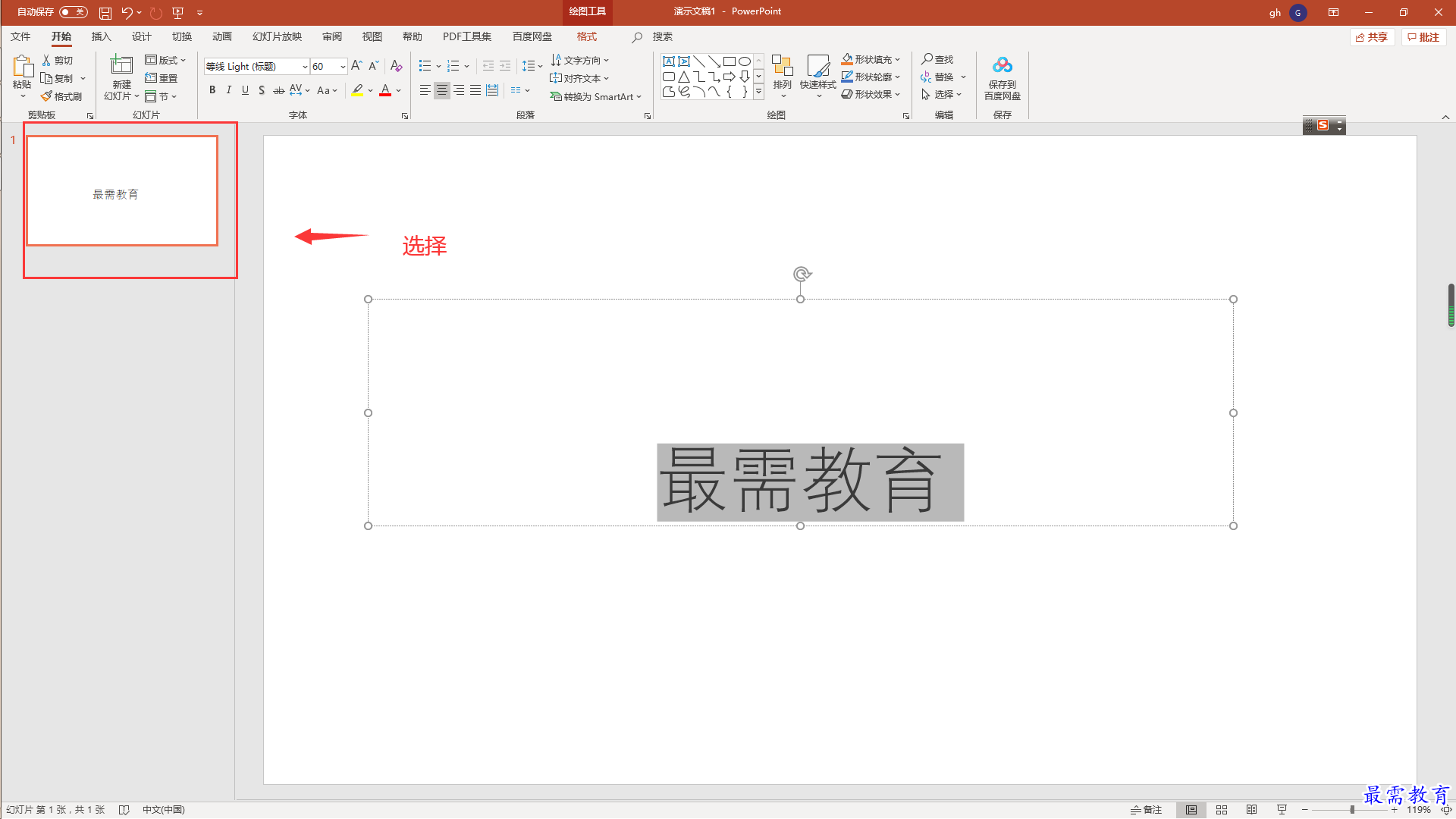Start slideshow from beginning icon in title bar
The width and height of the screenshot is (1456, 819).
178,13
